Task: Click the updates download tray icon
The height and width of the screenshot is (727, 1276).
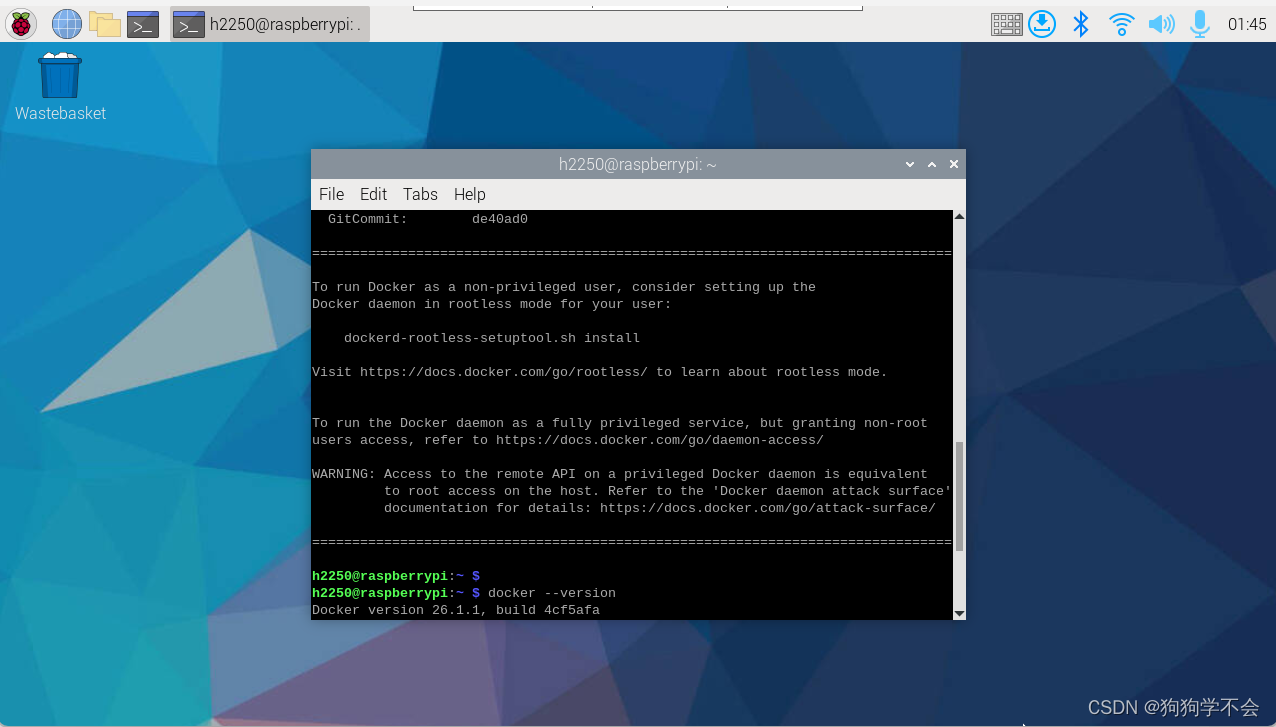Action: [x=1042, y=24]
